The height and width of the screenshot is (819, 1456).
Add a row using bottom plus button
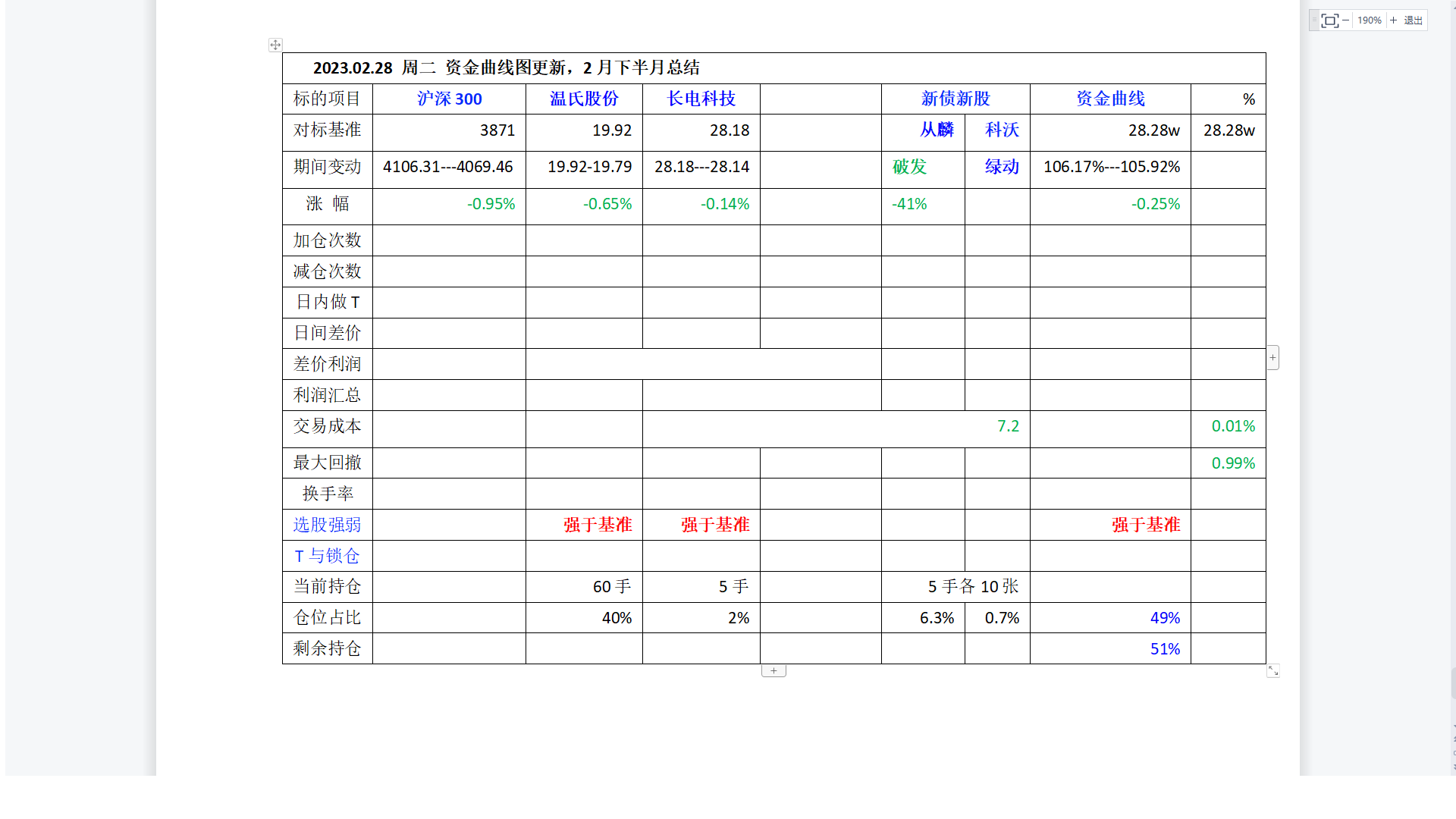tap(773, 670)
